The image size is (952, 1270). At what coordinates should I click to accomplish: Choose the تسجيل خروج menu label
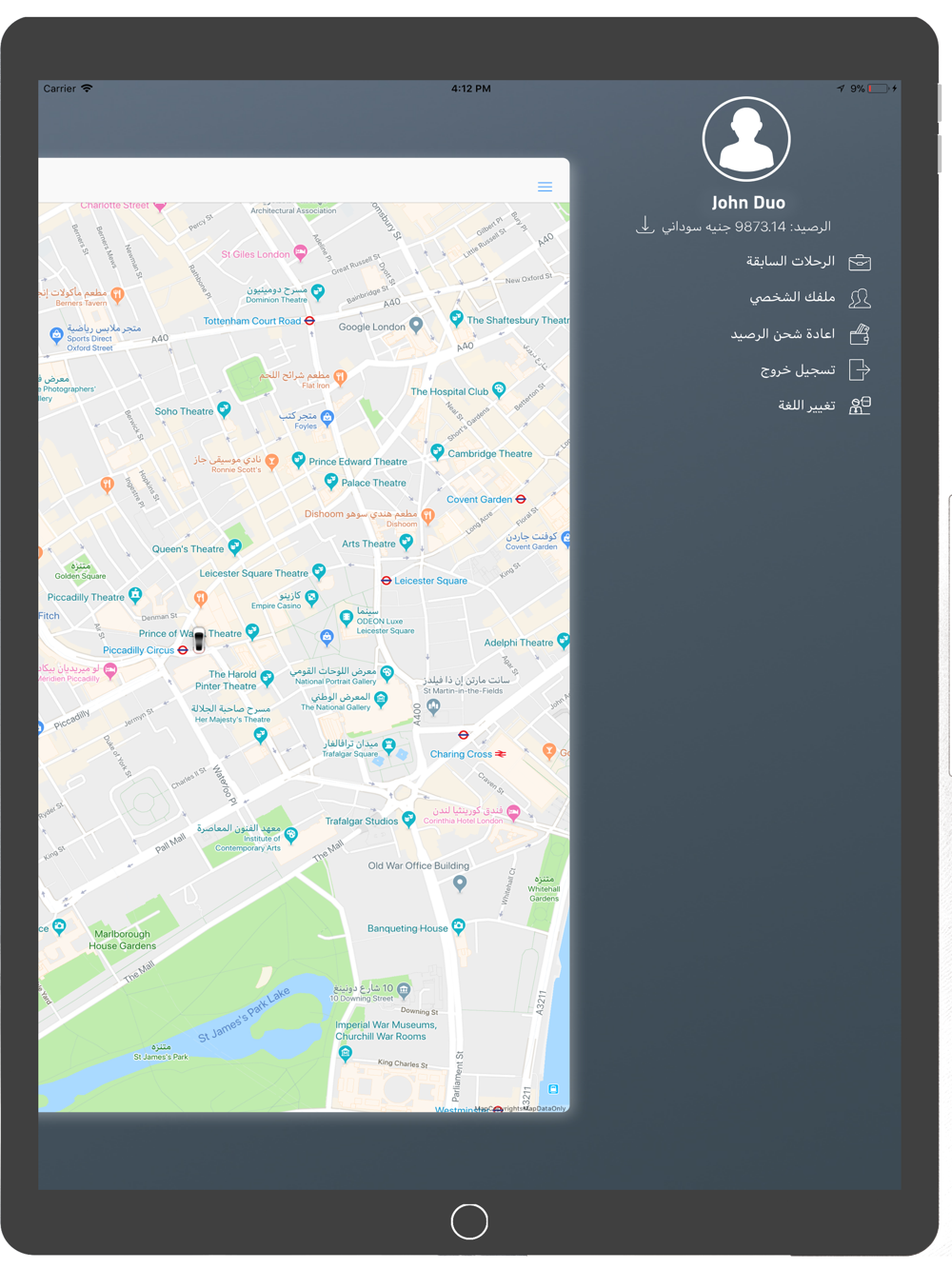point(798,369)
